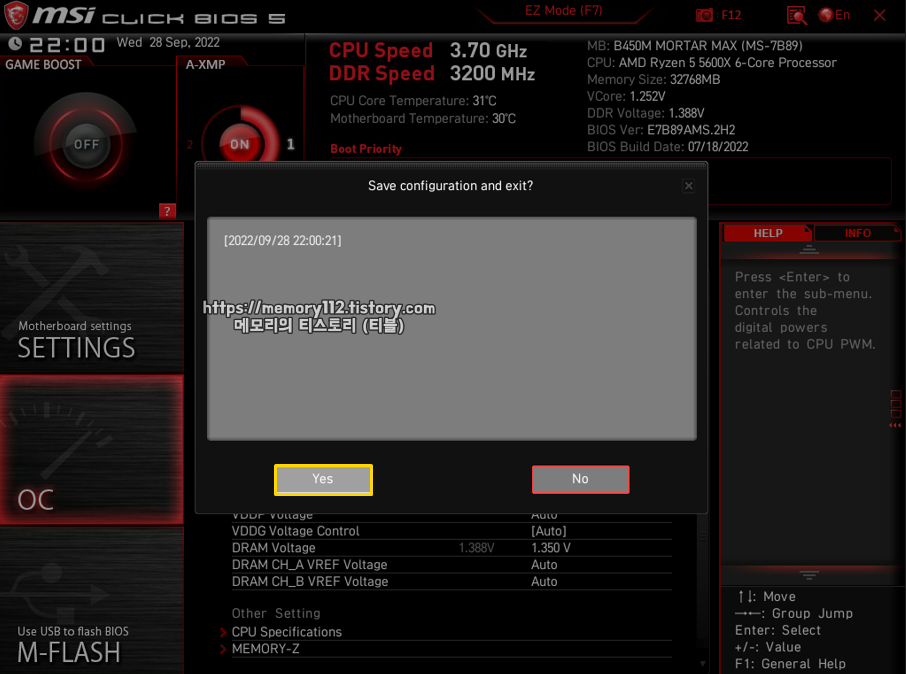Open the OC menu panel

click(x=92, y=450)
